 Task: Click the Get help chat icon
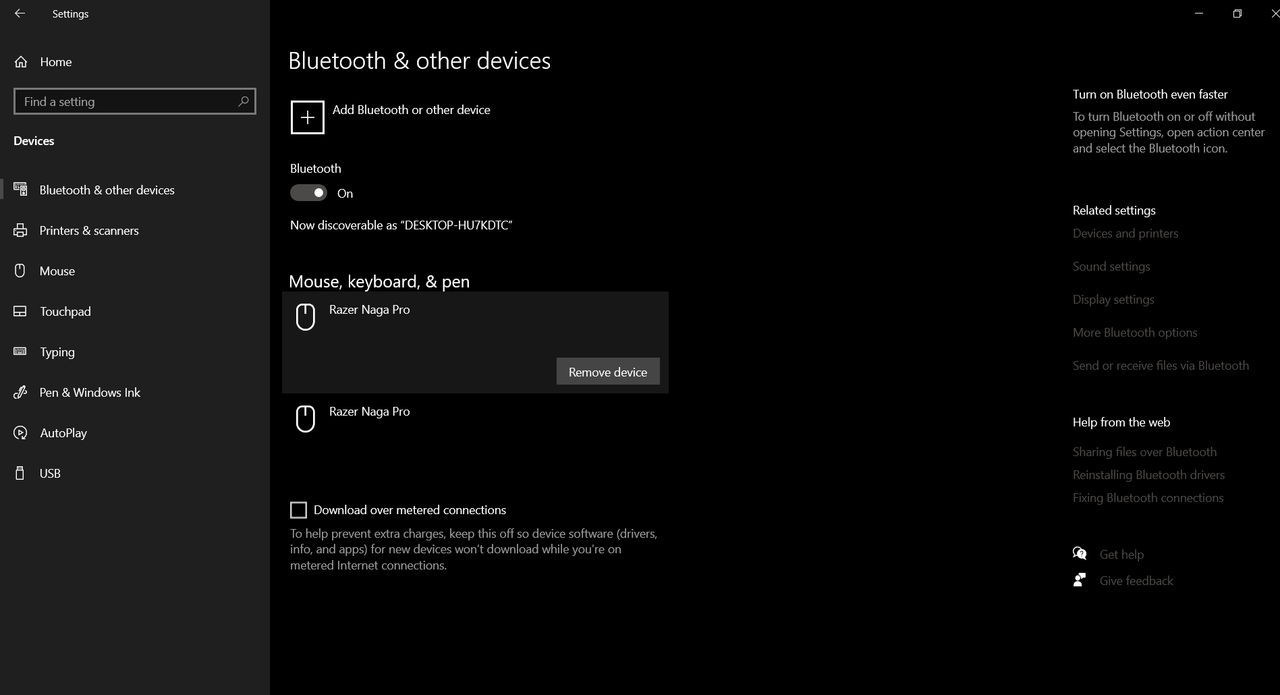tap(1080, 554)
